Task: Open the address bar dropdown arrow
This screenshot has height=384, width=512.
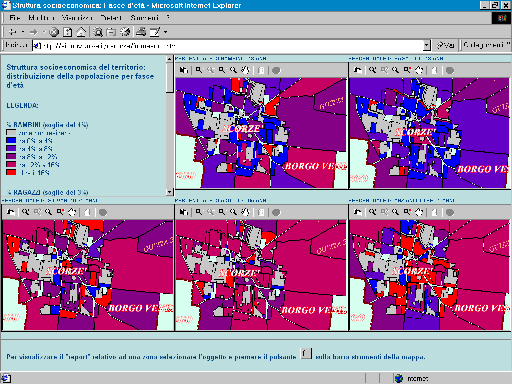Action: [427, 45]
